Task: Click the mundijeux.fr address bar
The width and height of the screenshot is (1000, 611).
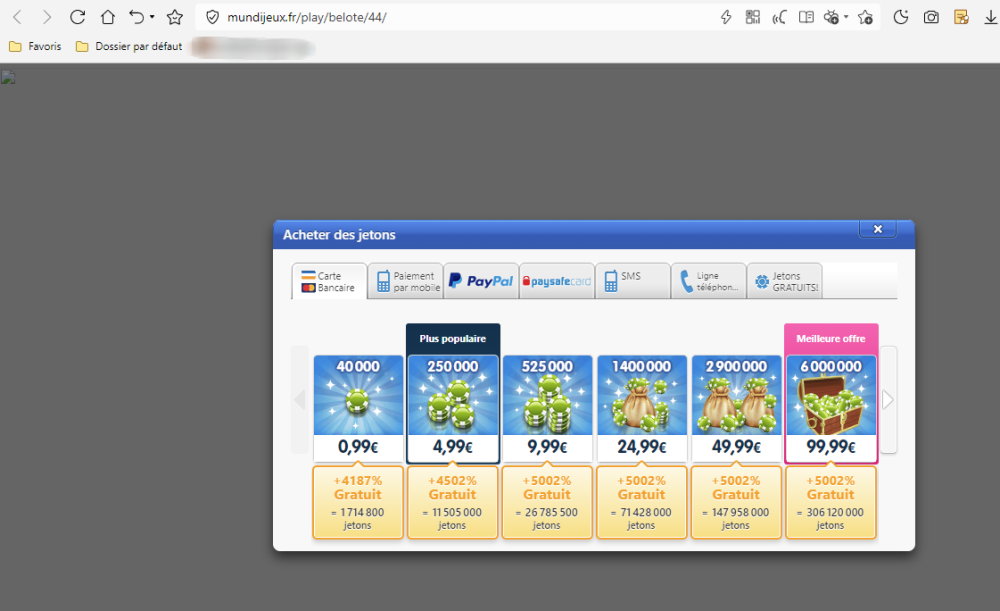Action: click(450, 17)
